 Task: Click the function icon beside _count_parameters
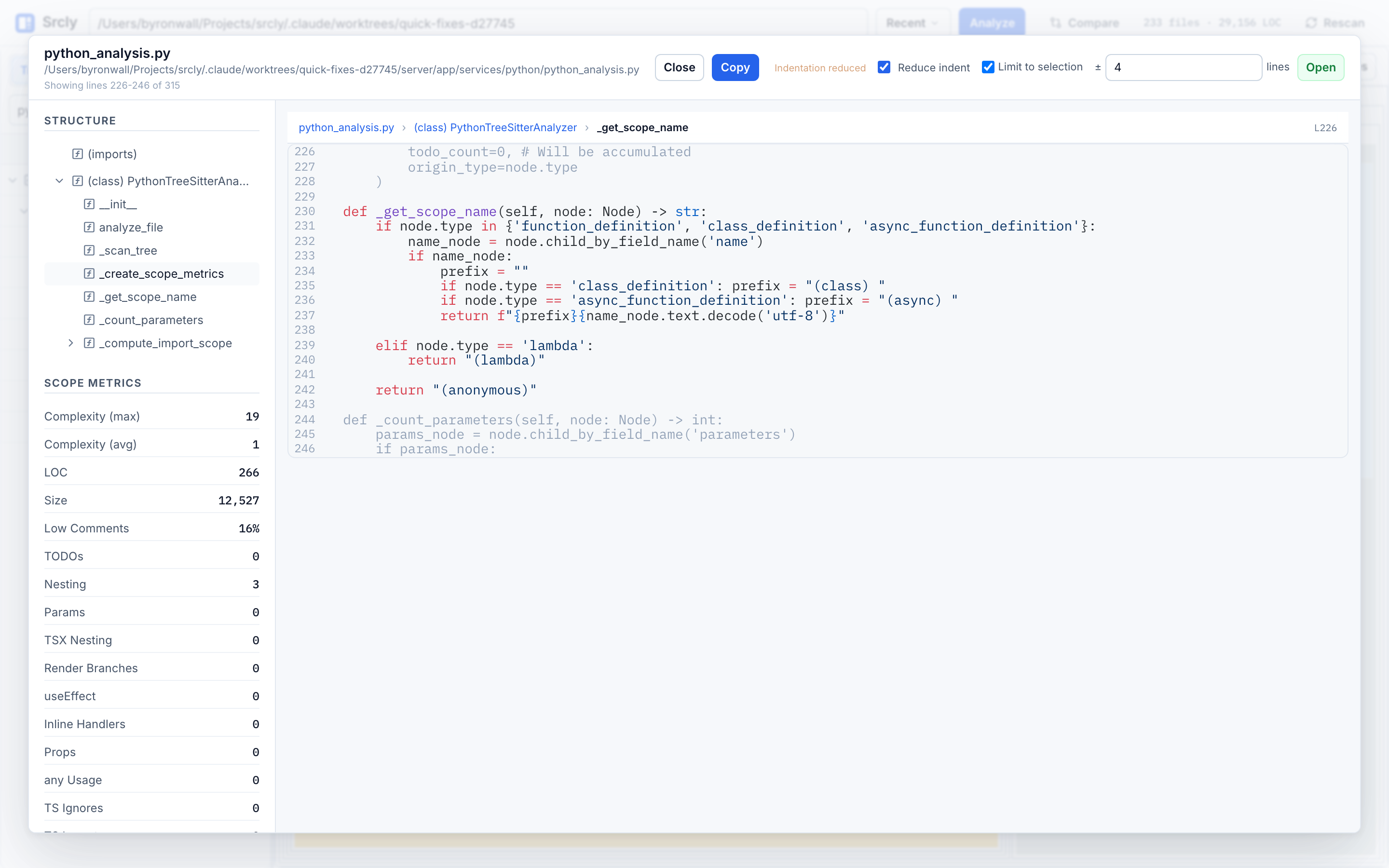(89, 320)
